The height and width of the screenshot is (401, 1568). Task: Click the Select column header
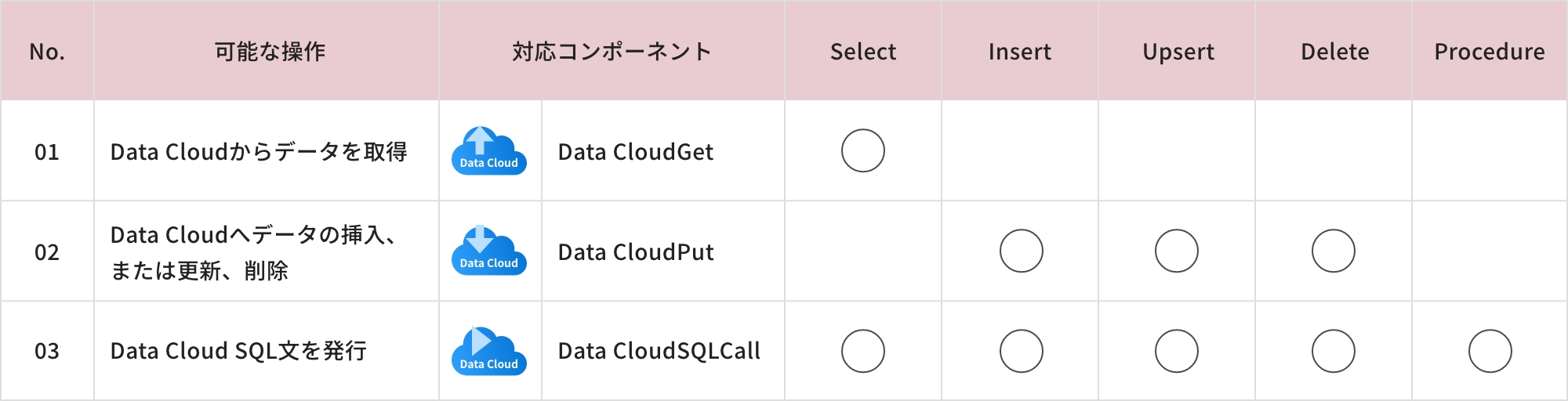pyautogui.click(x=862, y=52)
